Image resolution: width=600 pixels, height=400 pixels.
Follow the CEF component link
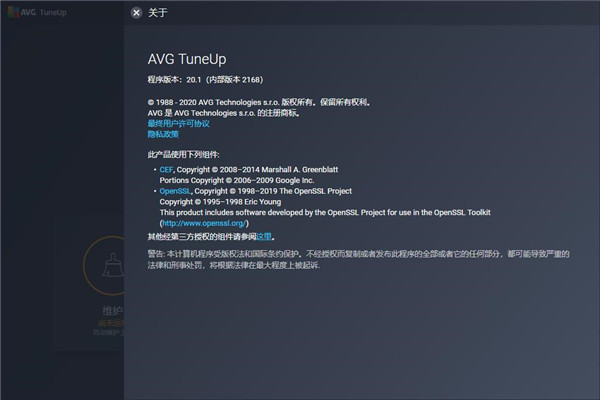(166, 170)
